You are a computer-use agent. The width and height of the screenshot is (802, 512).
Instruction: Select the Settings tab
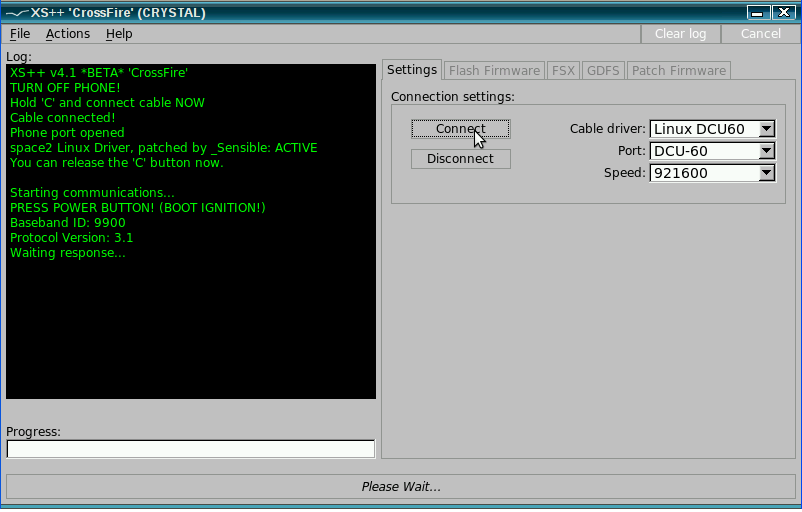click(x=412, y=70)
